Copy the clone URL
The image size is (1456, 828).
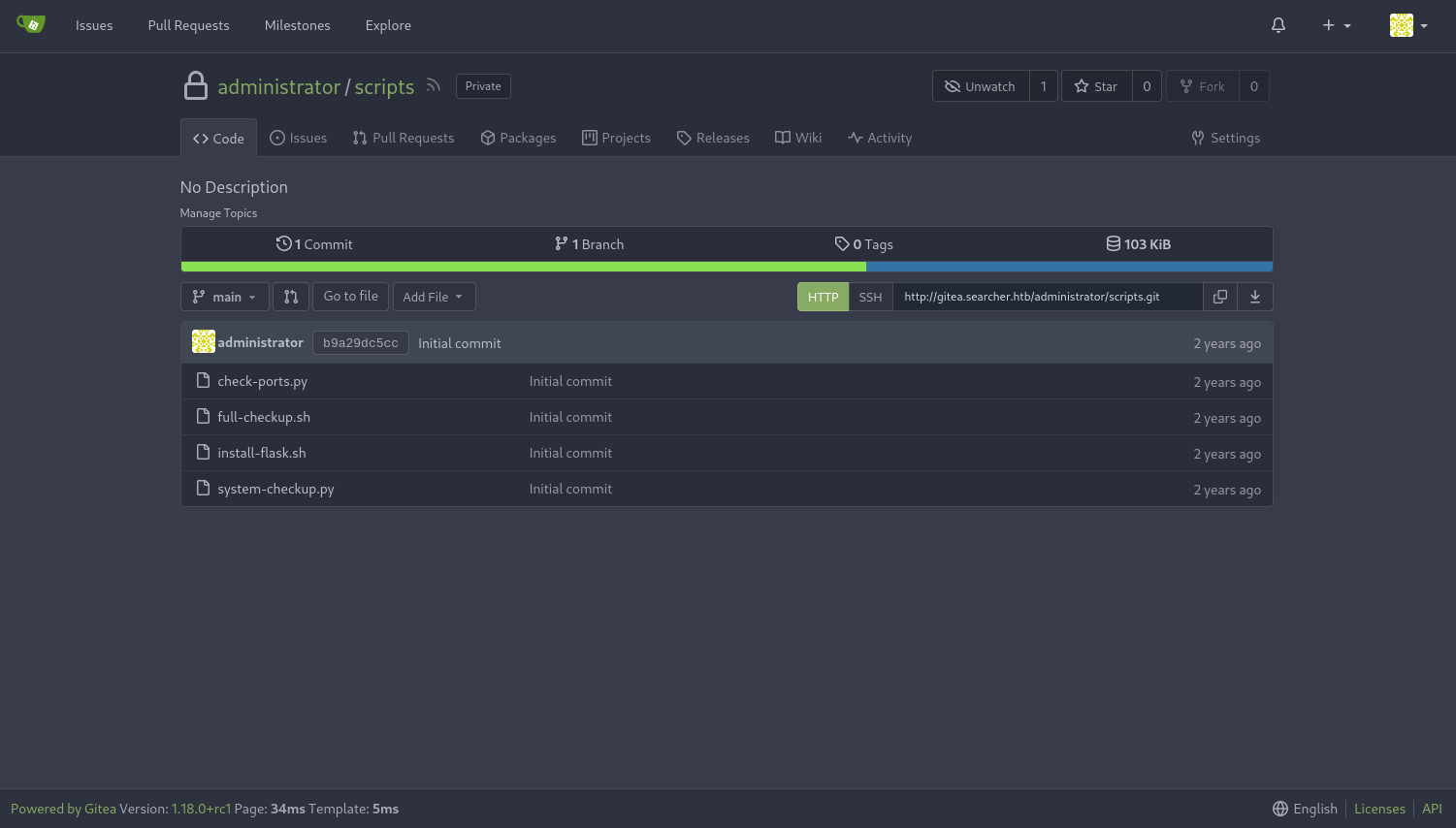coord(1220,297)
